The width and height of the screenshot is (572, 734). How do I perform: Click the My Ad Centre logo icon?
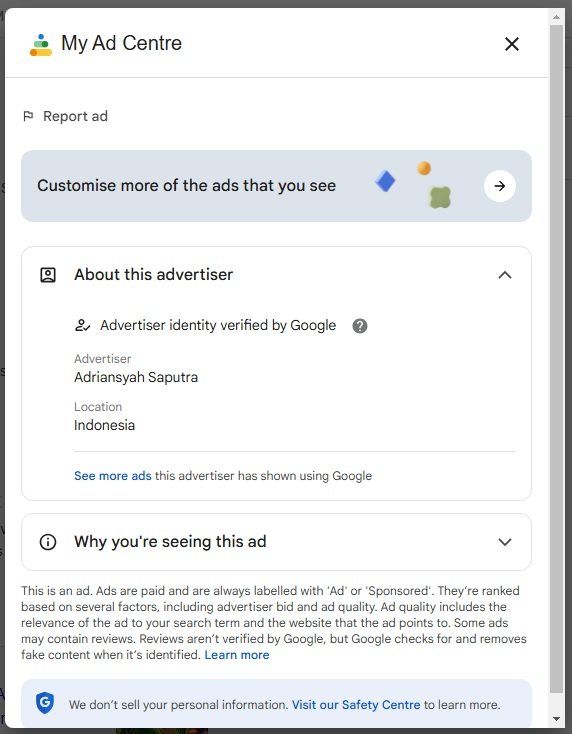(41, 44)
